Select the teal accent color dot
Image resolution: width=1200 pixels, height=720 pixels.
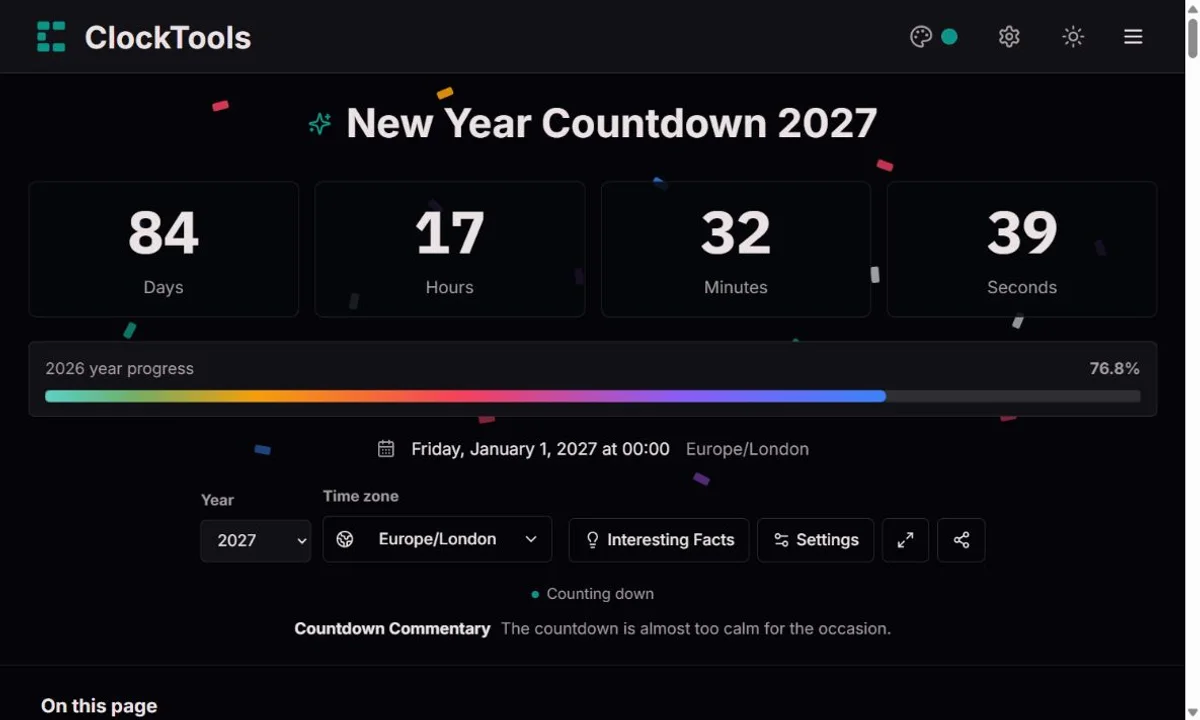pyautogui.click(x=949, y=37)
